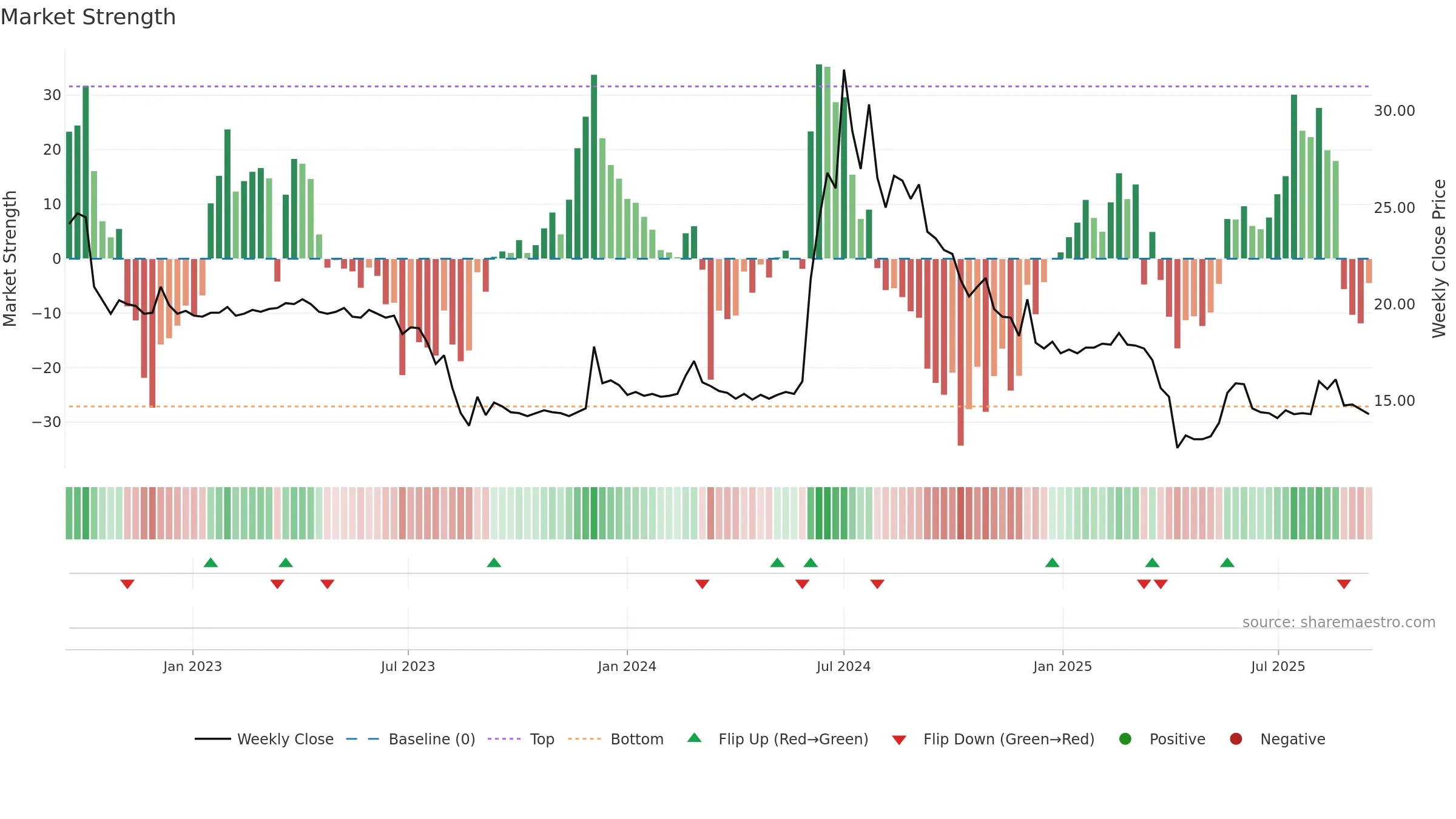Toggle the Negative legend entry
1456x819 pixels.
tap(1277, 739)
